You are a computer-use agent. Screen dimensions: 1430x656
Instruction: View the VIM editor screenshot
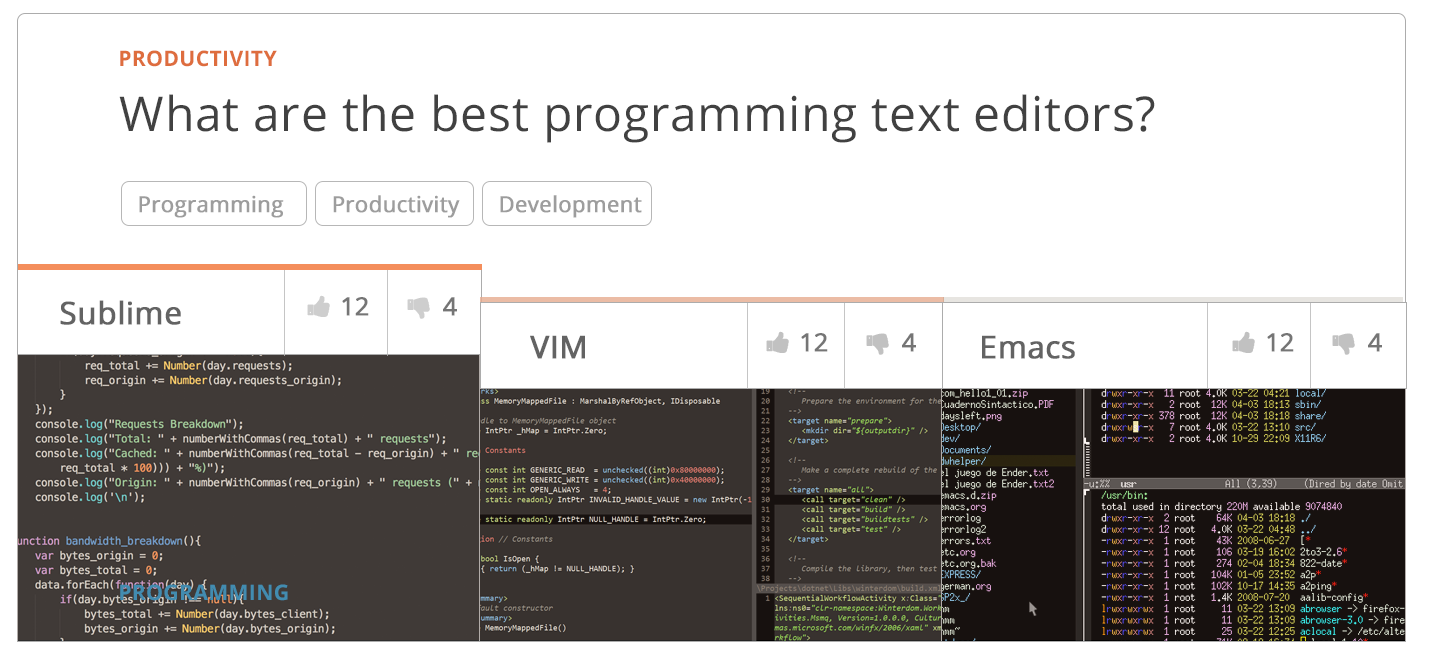click(711, 515)
